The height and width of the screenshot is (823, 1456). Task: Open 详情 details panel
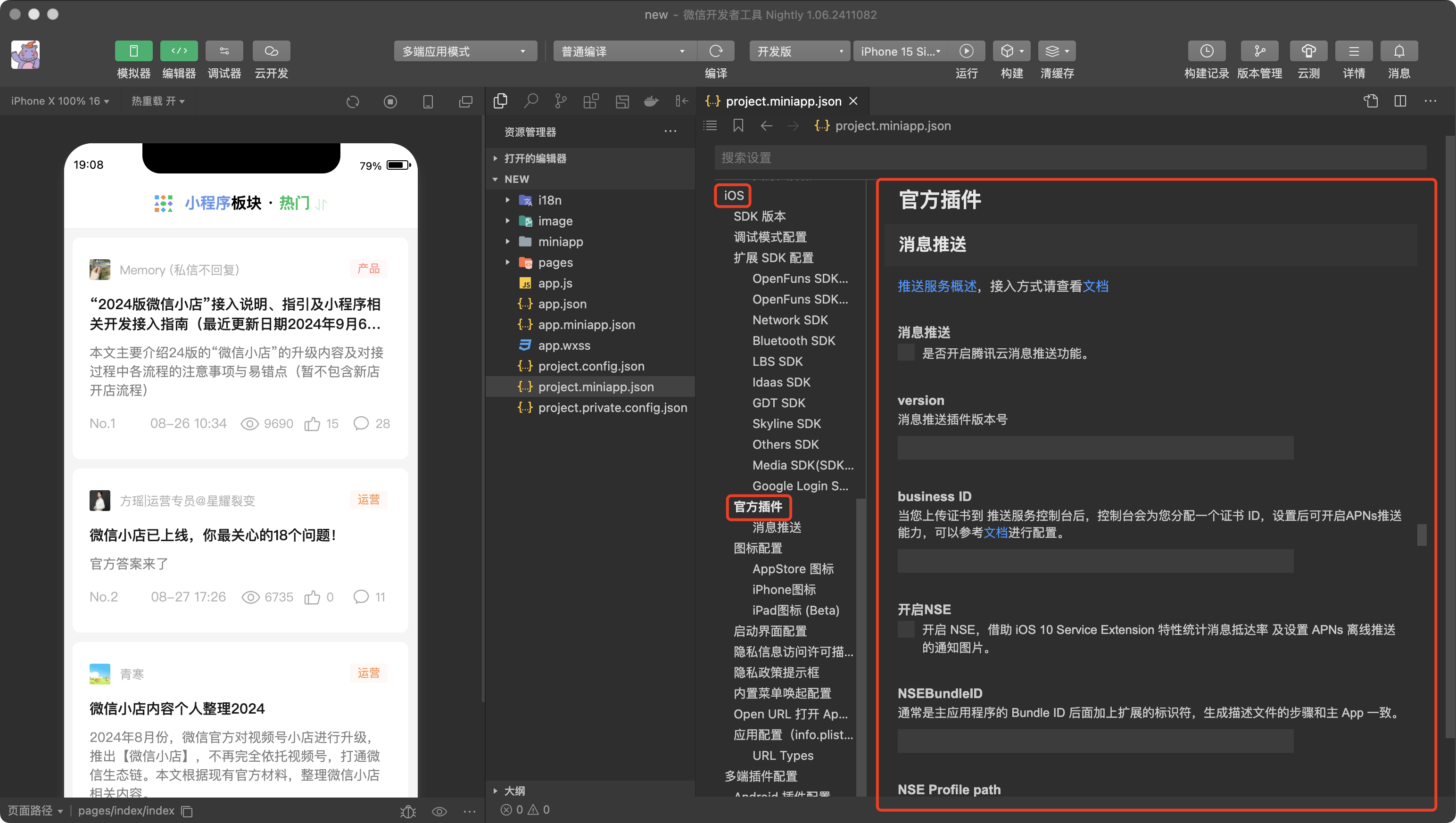pos(1354,51)
